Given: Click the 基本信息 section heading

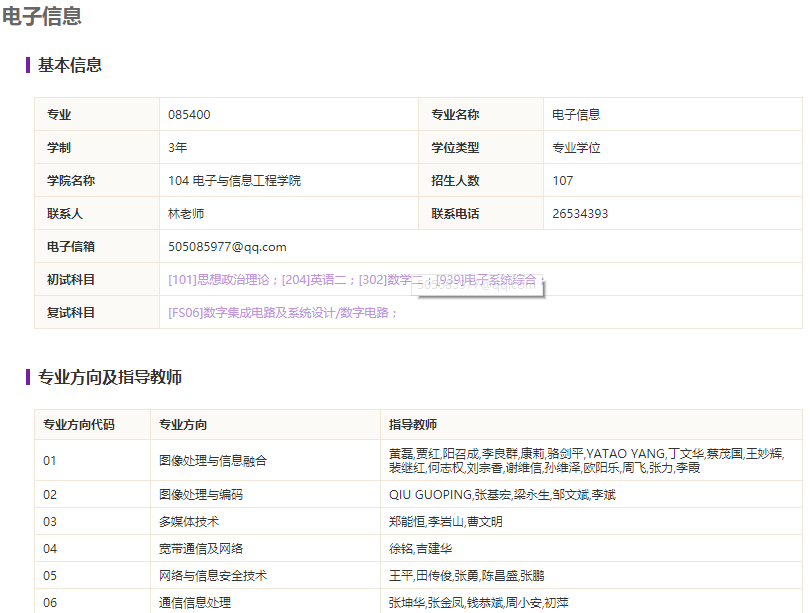Looking at the screenshot, I should tap(70, 65).
